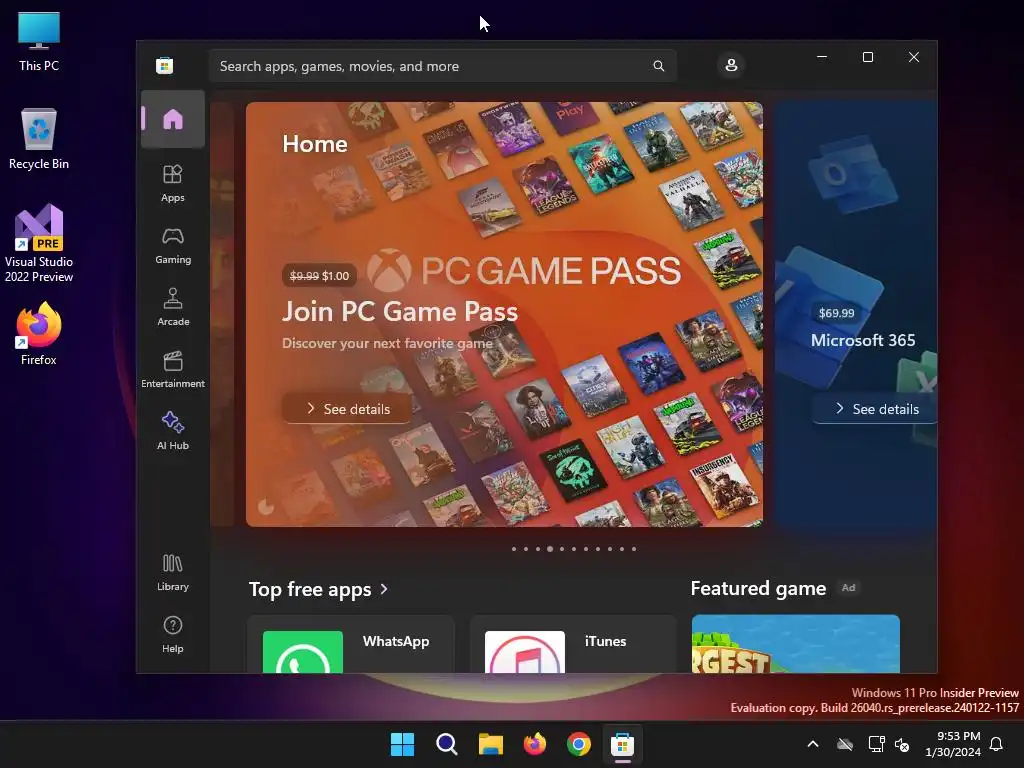Click See details for PC Game Pass
1024x768 pixels.
click(x=347, y=409)
